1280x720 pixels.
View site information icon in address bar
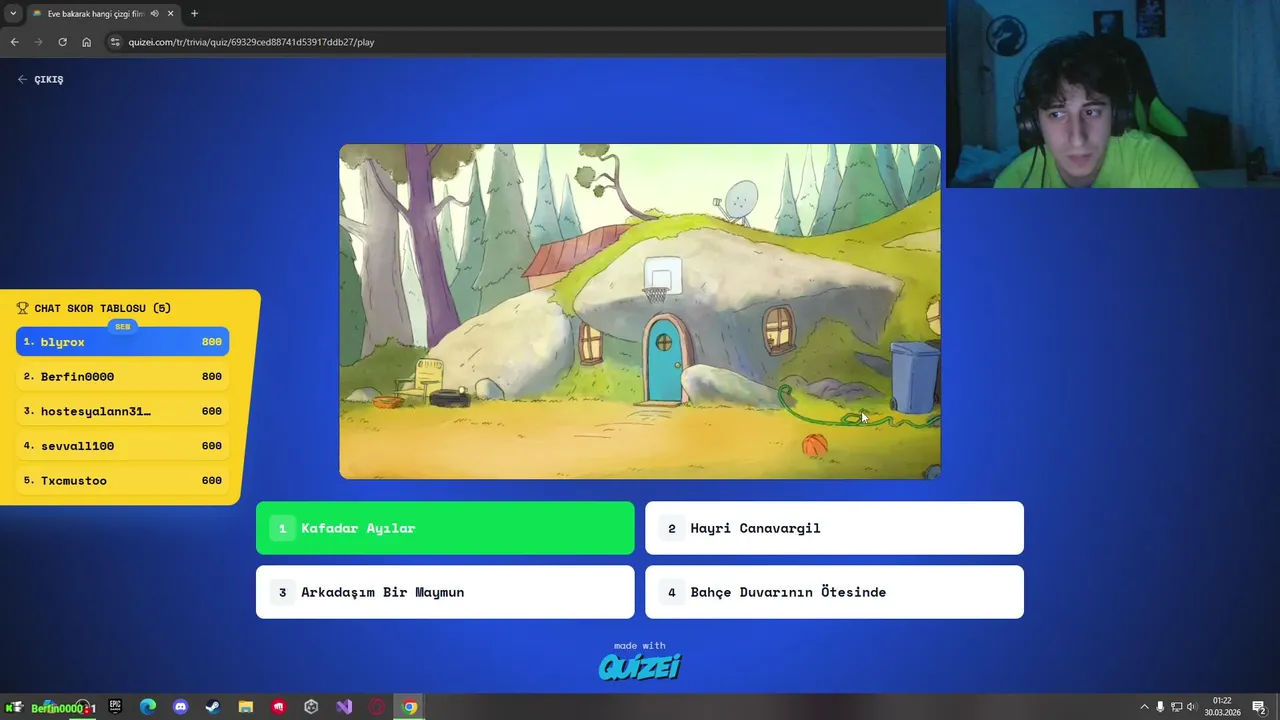[x=115, y=42]
